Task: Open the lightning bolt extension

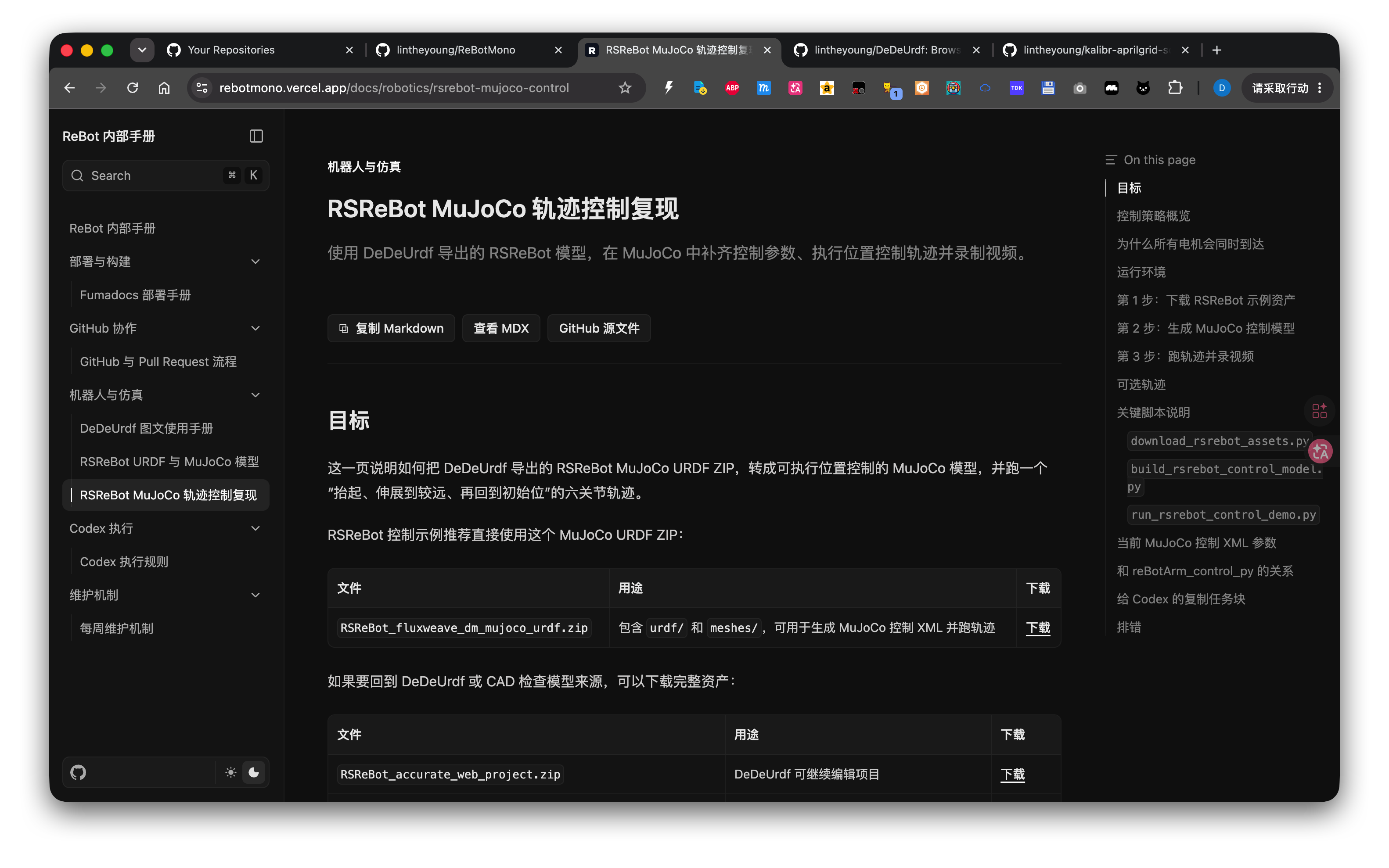Action: click(669, 88)
